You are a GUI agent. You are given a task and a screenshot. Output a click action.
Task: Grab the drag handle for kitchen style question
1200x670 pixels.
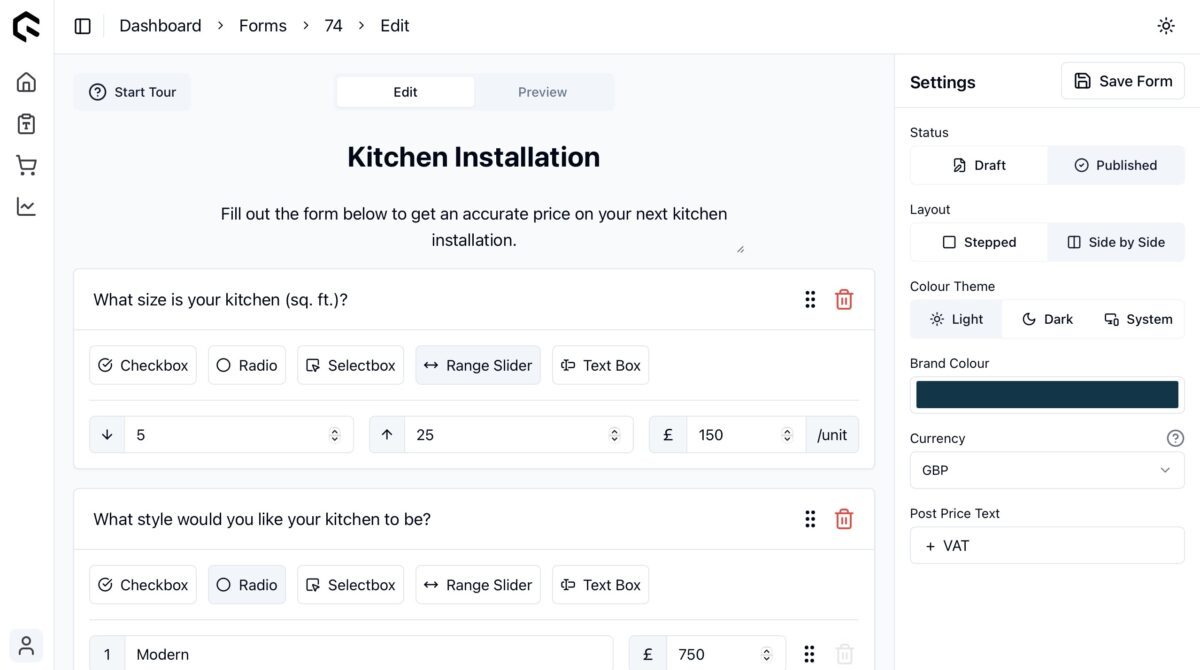tap(810, 519)
